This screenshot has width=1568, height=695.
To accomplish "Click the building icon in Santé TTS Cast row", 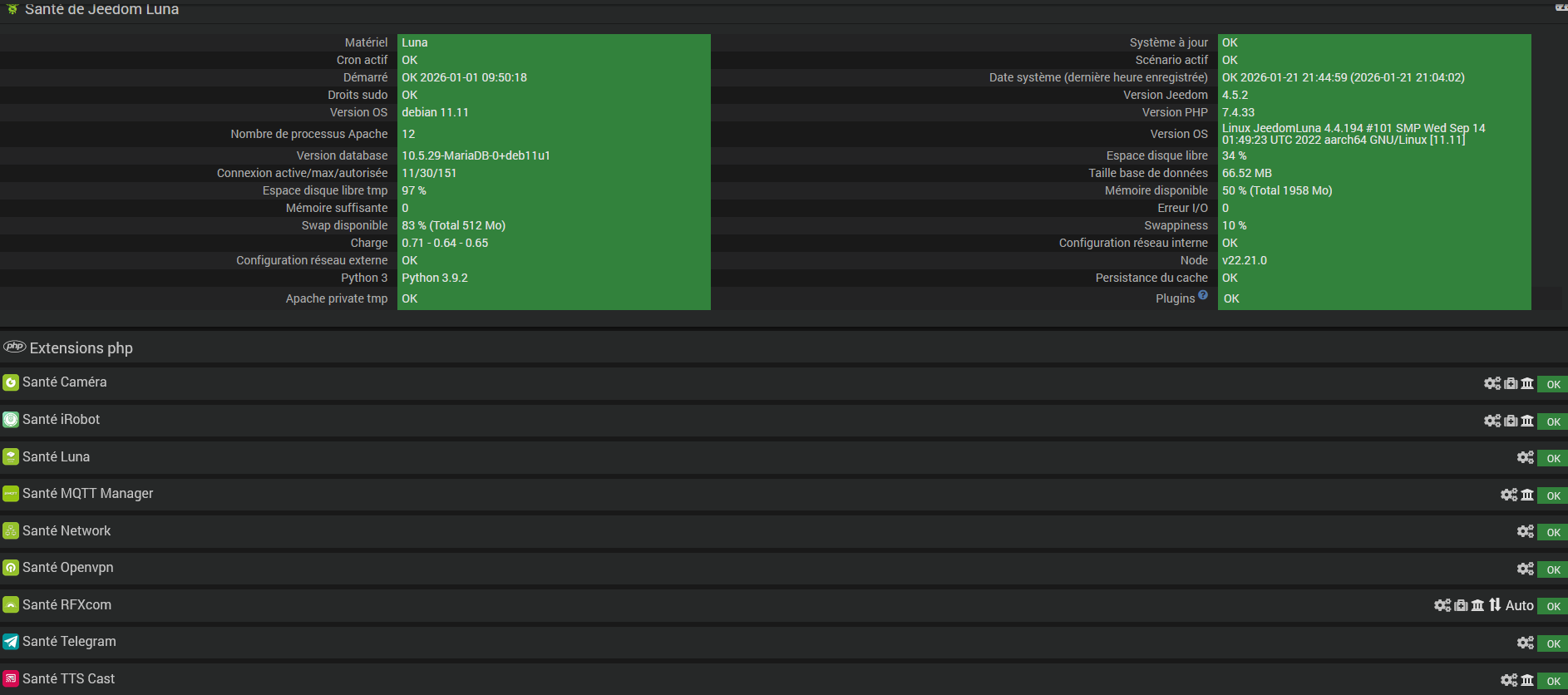I will point(1527,680).
